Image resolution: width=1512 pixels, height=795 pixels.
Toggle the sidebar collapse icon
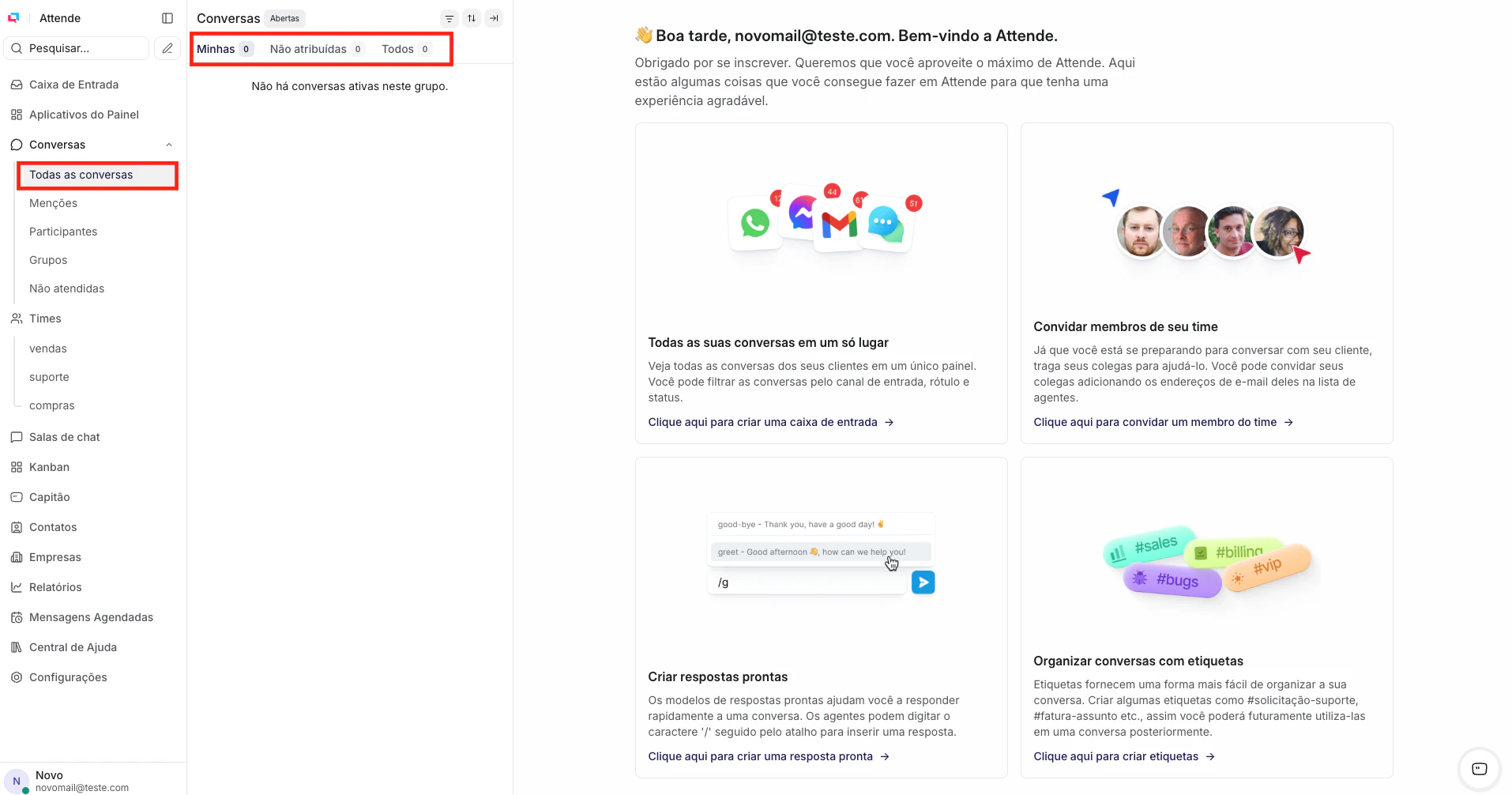point(167,18)
